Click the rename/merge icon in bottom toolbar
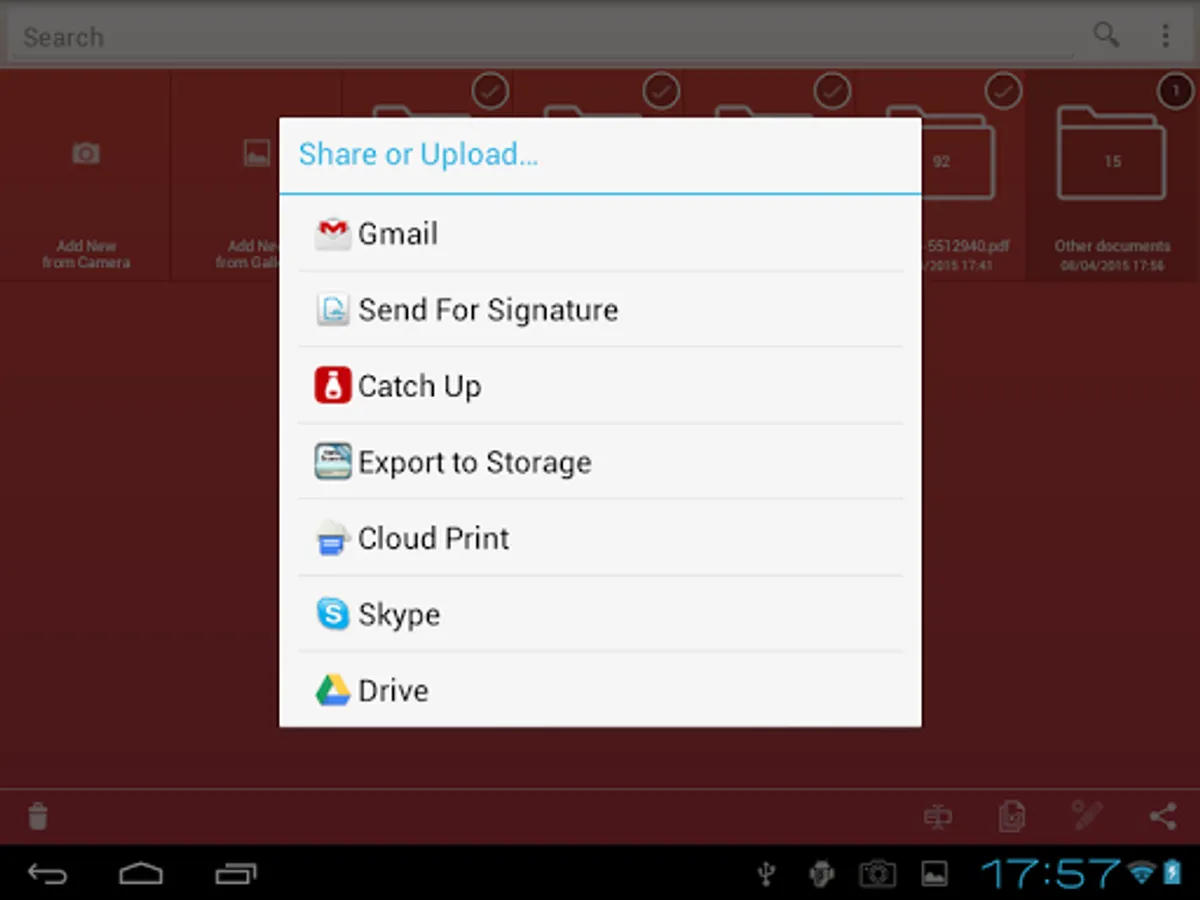This screenshot has width=1200, height=900. pos(938,816)
